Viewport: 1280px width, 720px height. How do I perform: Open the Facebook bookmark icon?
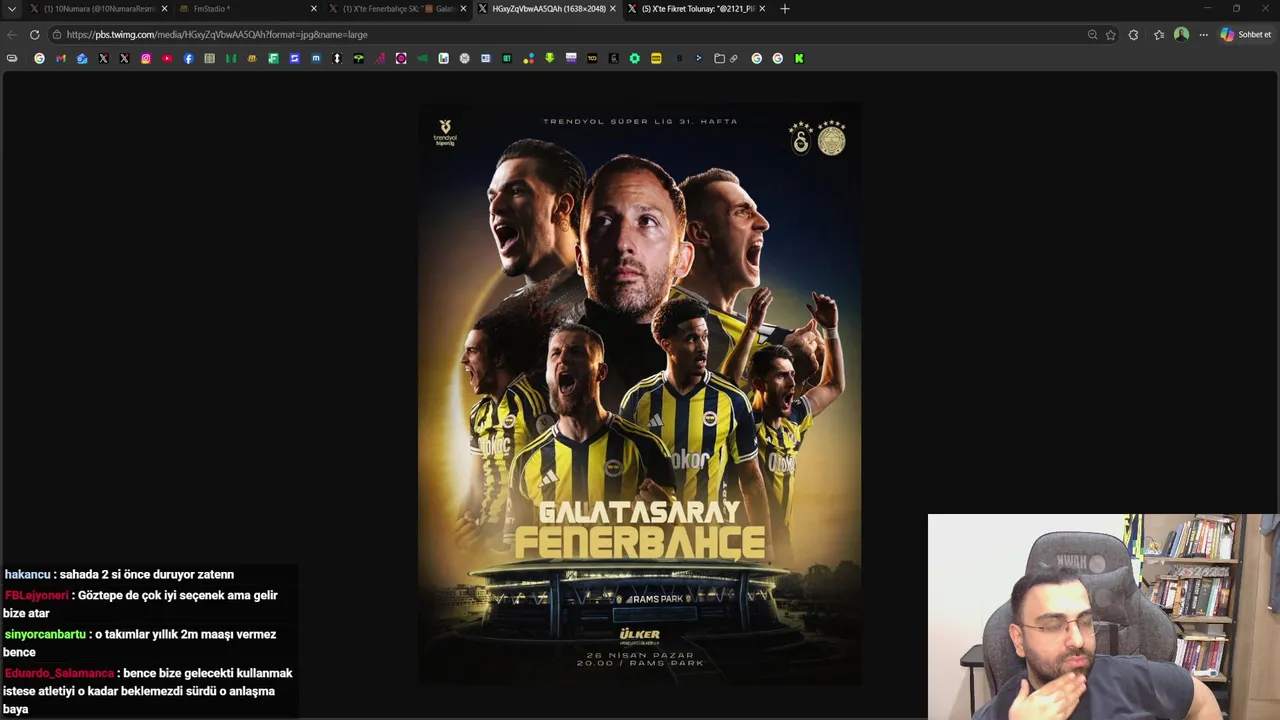click(188, 58)
